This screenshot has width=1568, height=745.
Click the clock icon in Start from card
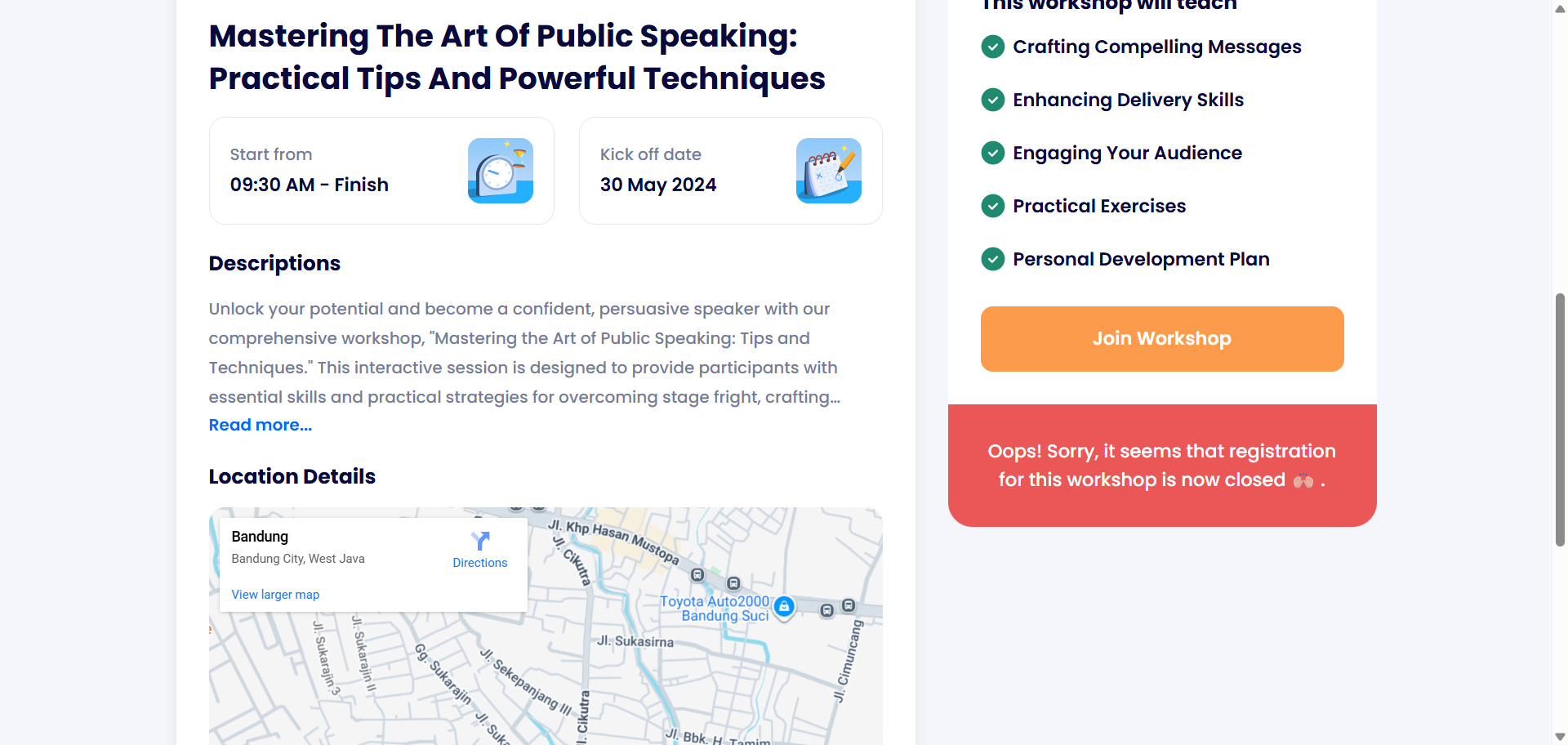pos(500,171)
